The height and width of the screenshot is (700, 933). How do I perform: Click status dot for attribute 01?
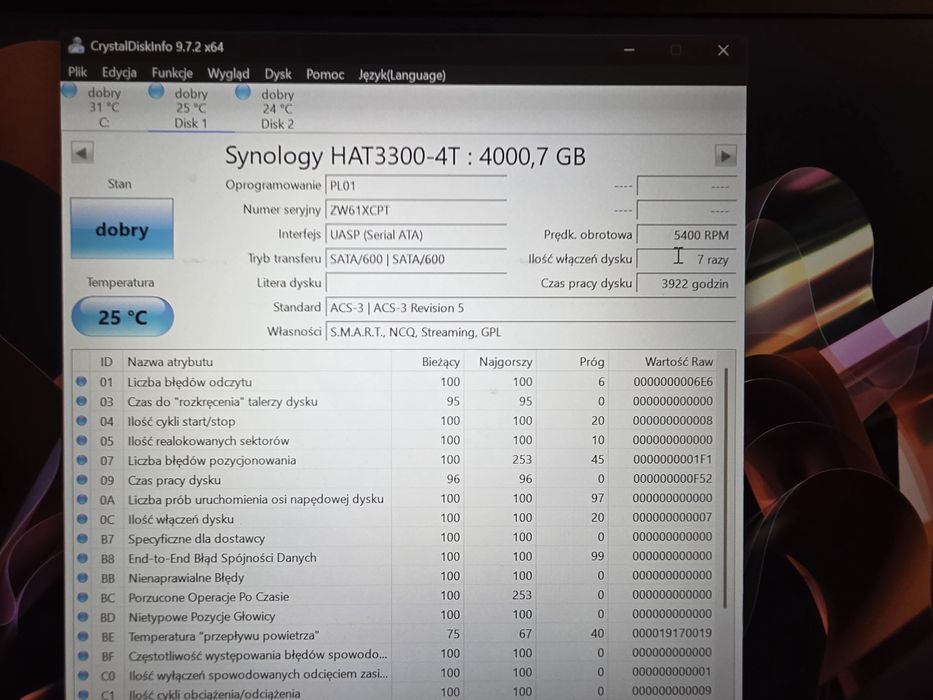pyautogui.click(x=82, y=382)
